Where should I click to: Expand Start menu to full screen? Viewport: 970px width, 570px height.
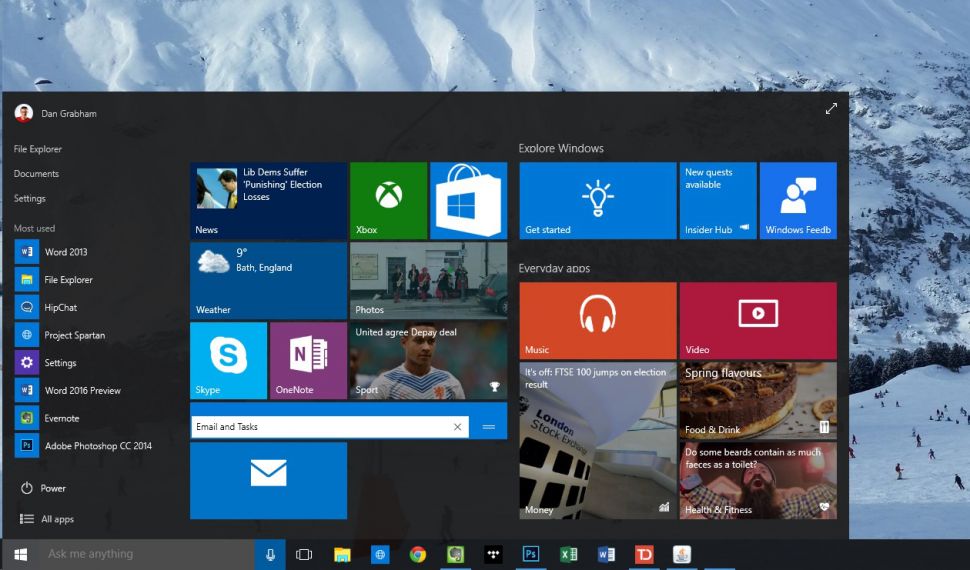831,109
